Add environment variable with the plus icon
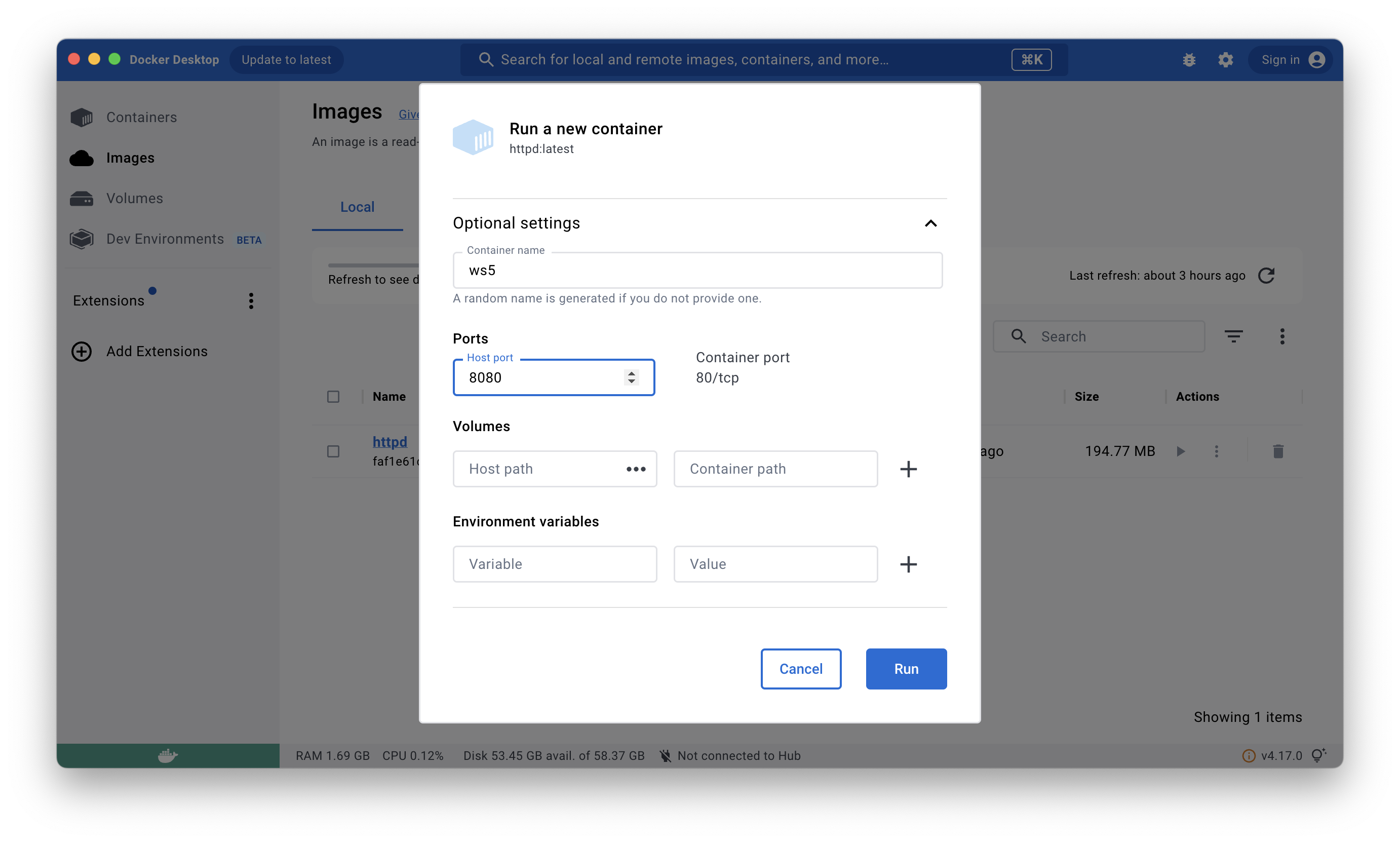This screenshot has width=1400, height=843. 908,564
